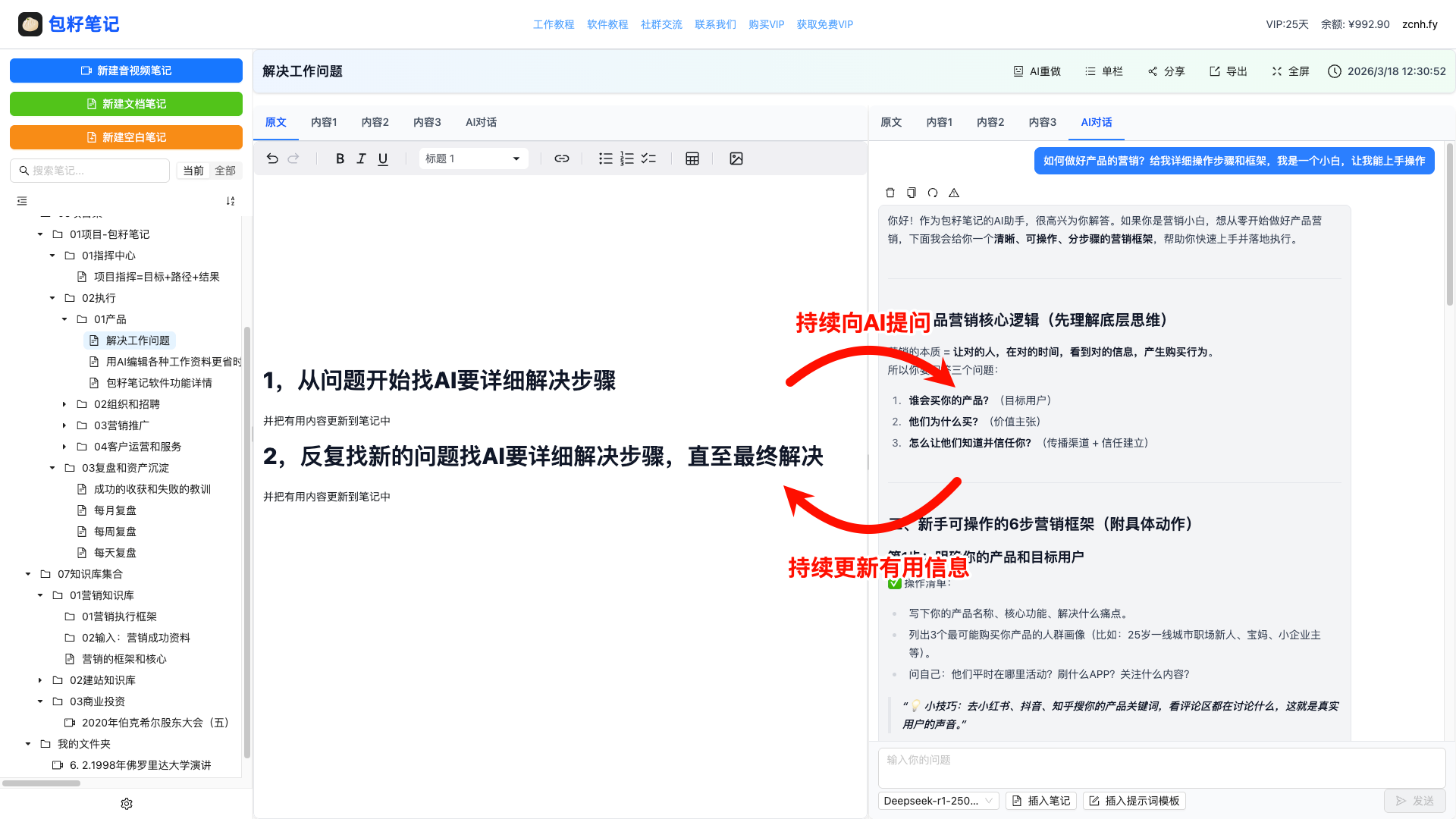Toggle italic formatting in editor toolbar
The image size is (1456, 819).
361,158
